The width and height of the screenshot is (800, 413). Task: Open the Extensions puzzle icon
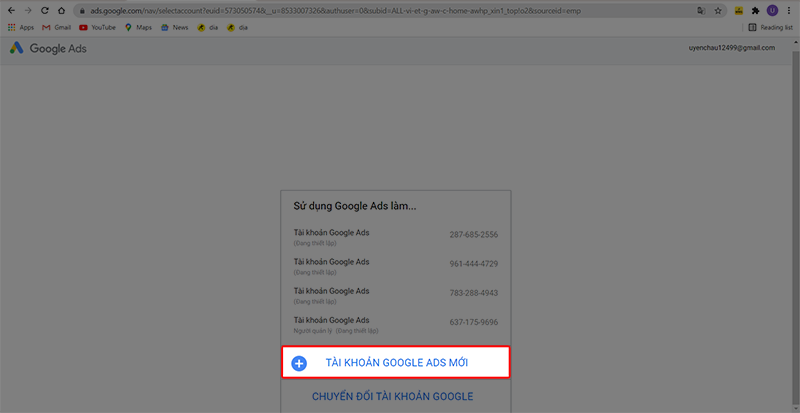coord(756,10)
